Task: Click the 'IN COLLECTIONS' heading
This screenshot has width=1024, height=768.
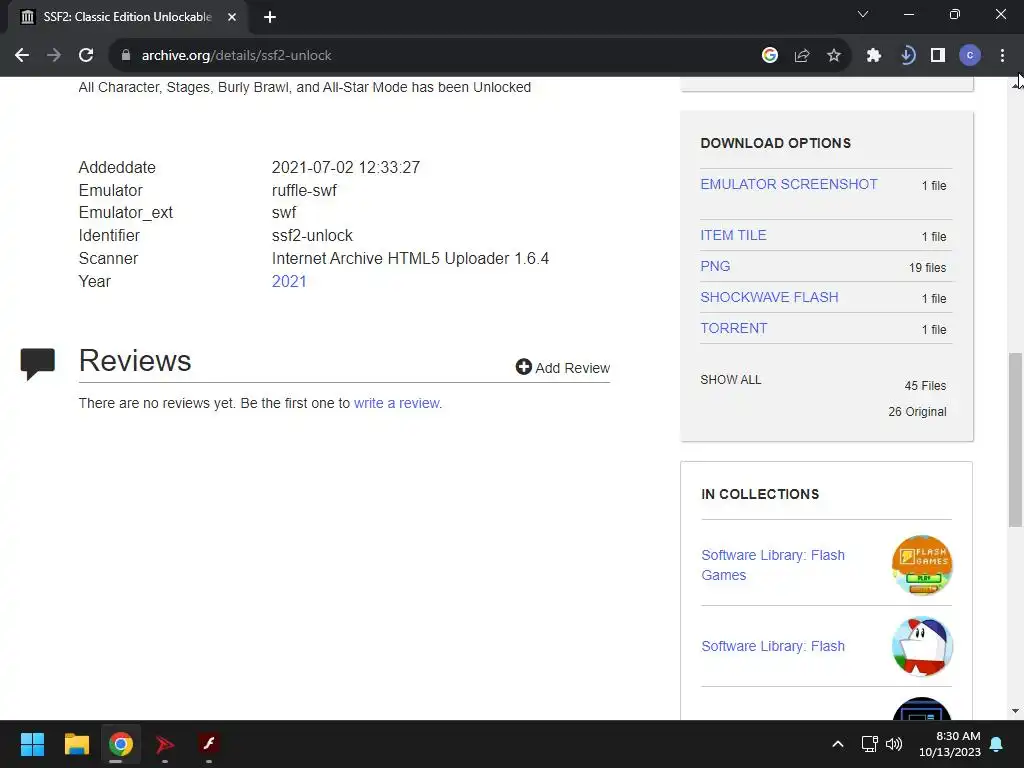Action: pos(760,494)
